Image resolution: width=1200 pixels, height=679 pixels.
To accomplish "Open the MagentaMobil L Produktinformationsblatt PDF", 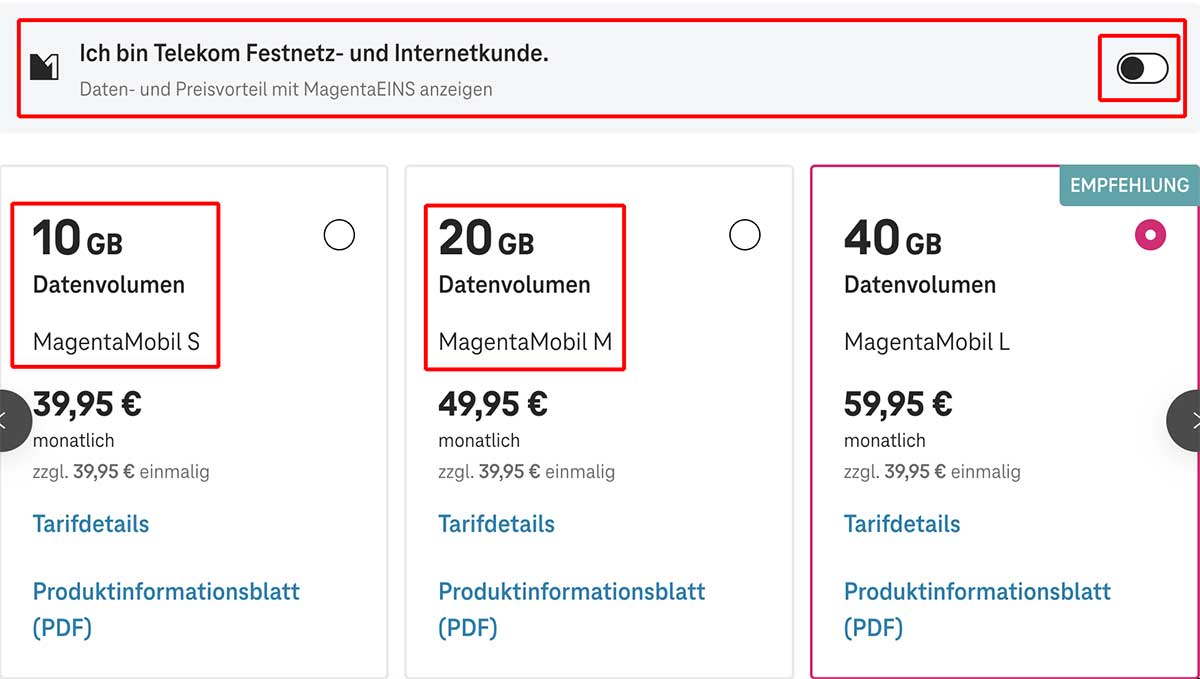I will click(978, 609).
